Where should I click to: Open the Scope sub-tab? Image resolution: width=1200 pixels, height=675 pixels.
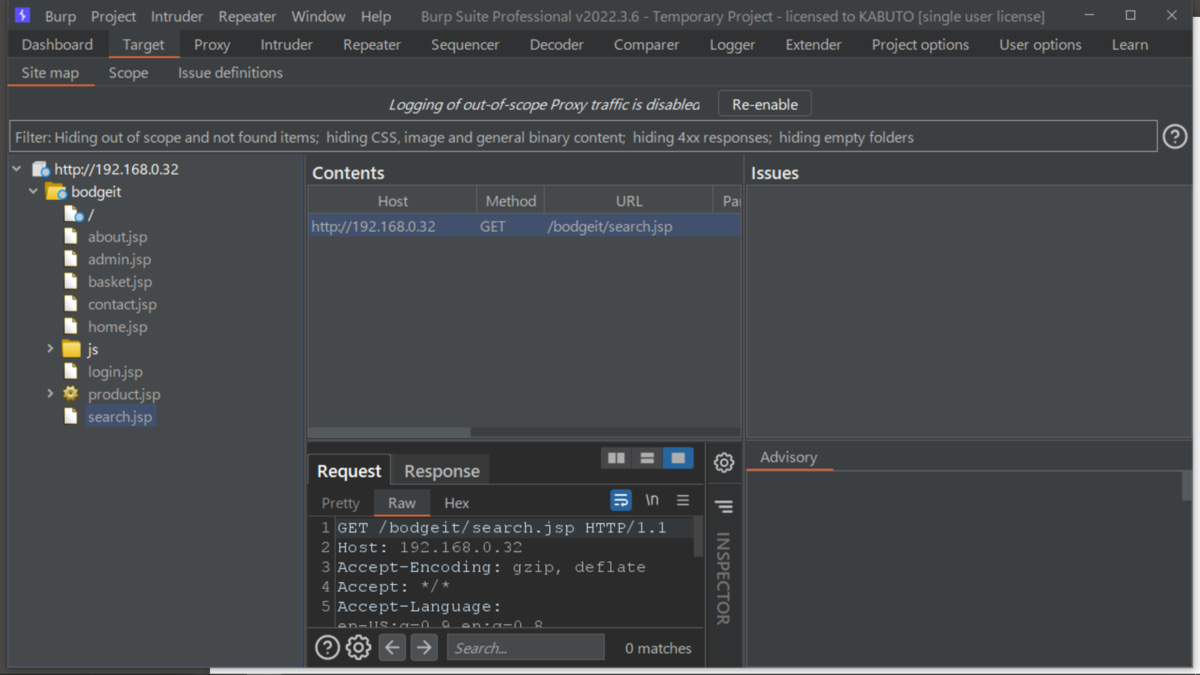pyautogui.click(x=128, y=73)
